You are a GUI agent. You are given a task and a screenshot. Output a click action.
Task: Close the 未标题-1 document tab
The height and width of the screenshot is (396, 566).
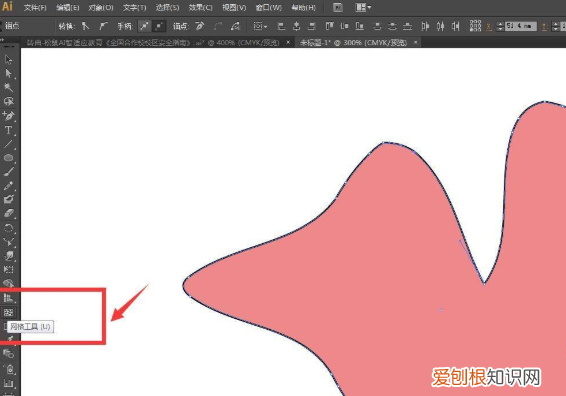[x=415, y=43]
